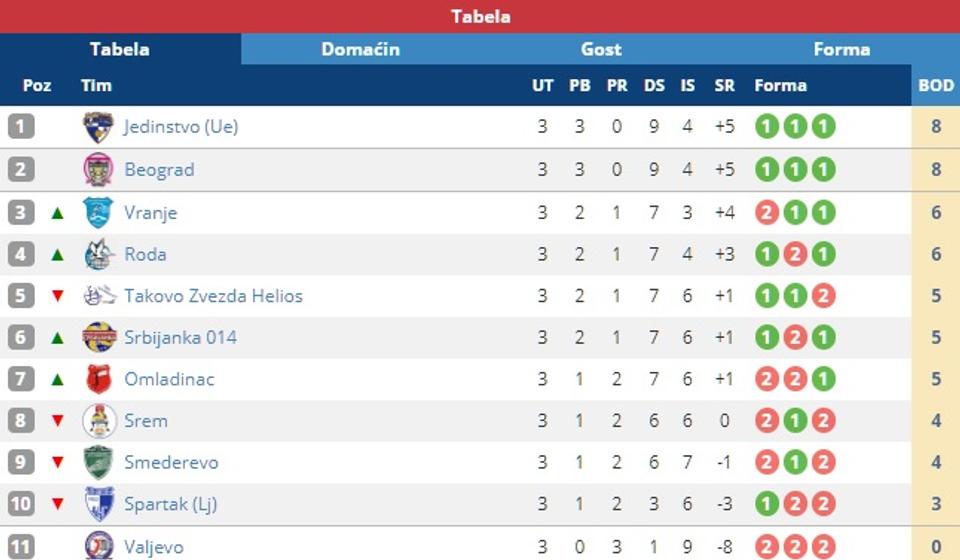The image size is (960, 560).
Task: Click the Spartak (Lj) team crest
Action: tap(98, 504)
